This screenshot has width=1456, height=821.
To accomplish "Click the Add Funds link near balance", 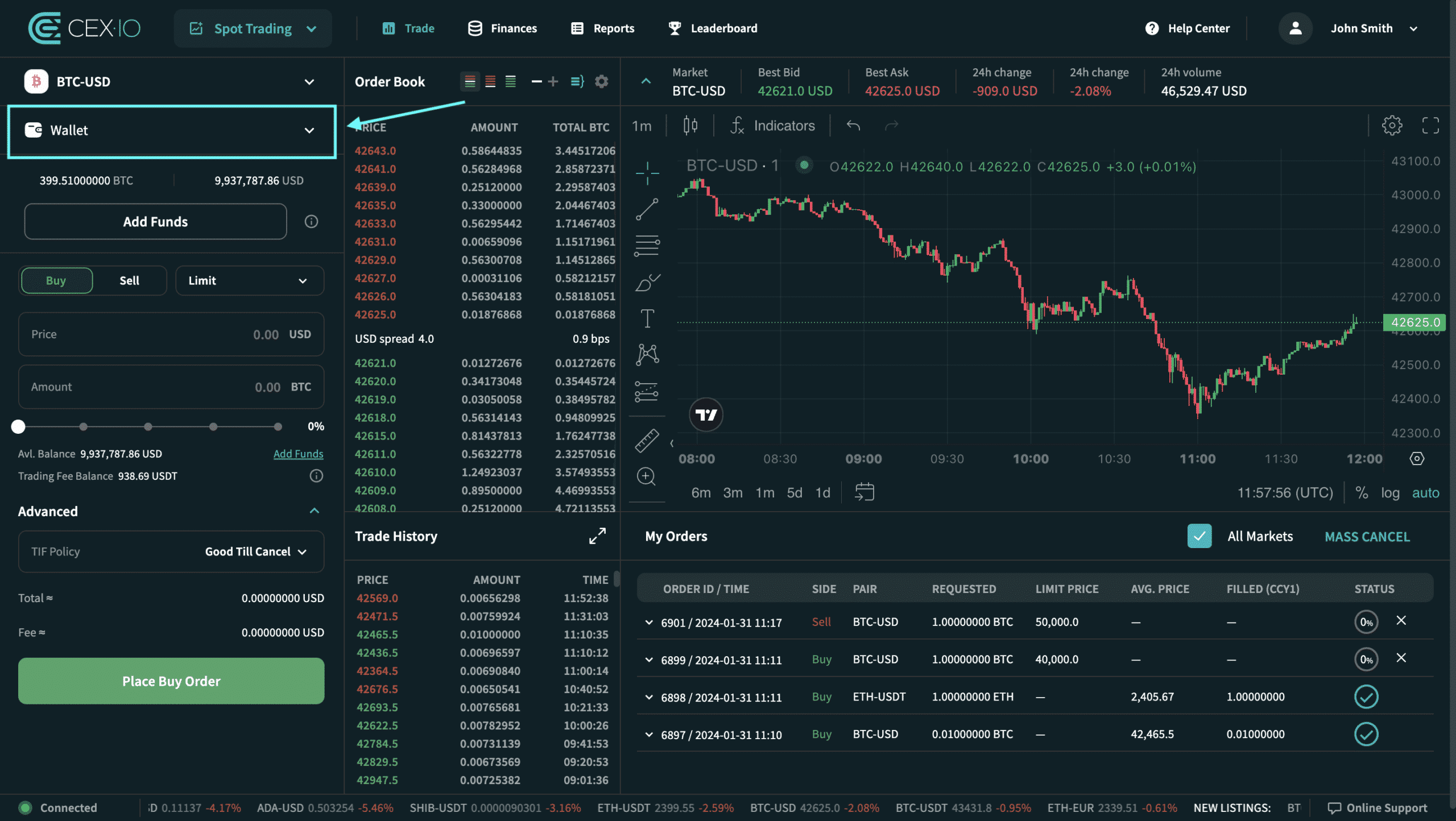I will (298, 453).
